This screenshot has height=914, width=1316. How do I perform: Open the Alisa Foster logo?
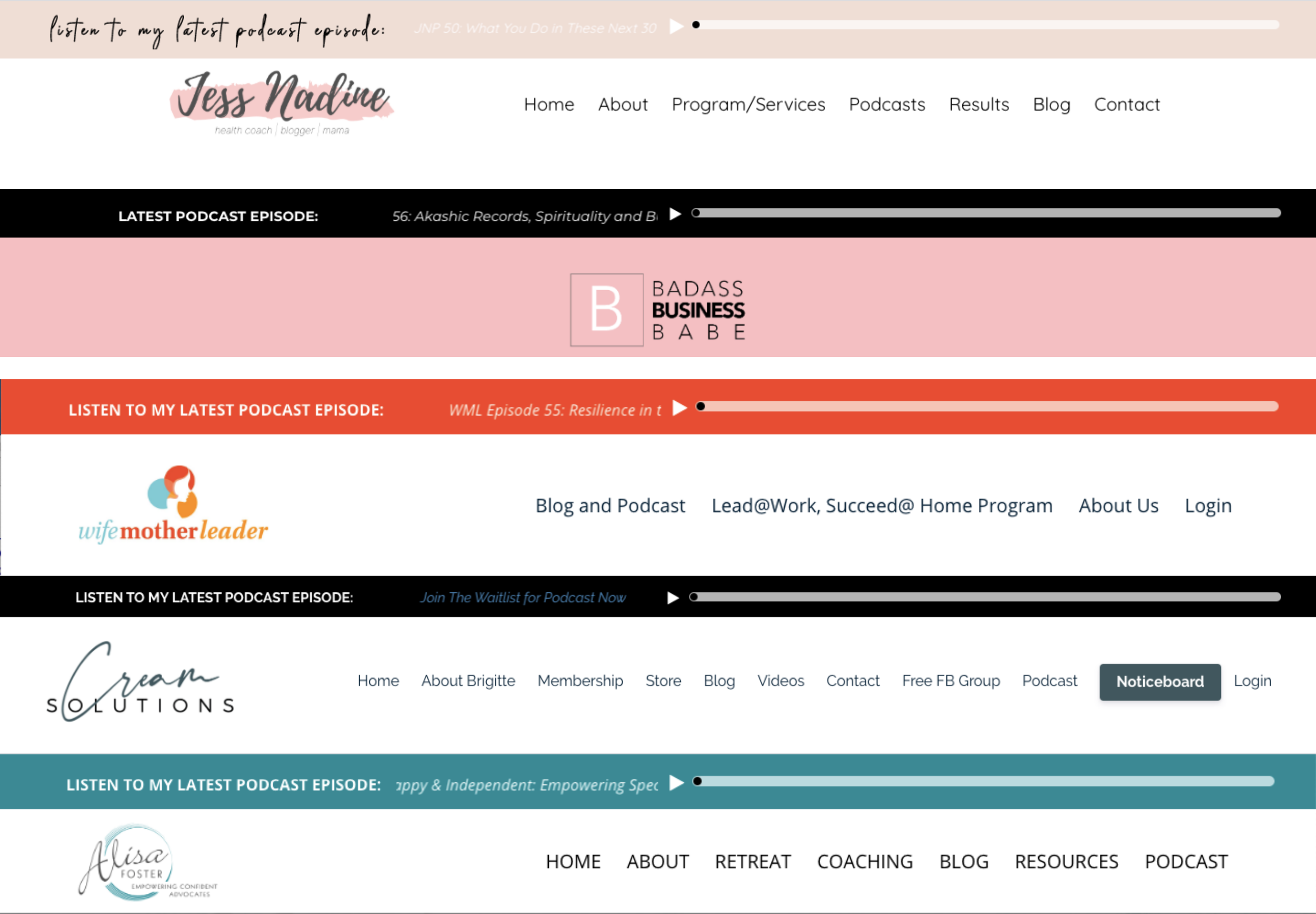(148, 863)
